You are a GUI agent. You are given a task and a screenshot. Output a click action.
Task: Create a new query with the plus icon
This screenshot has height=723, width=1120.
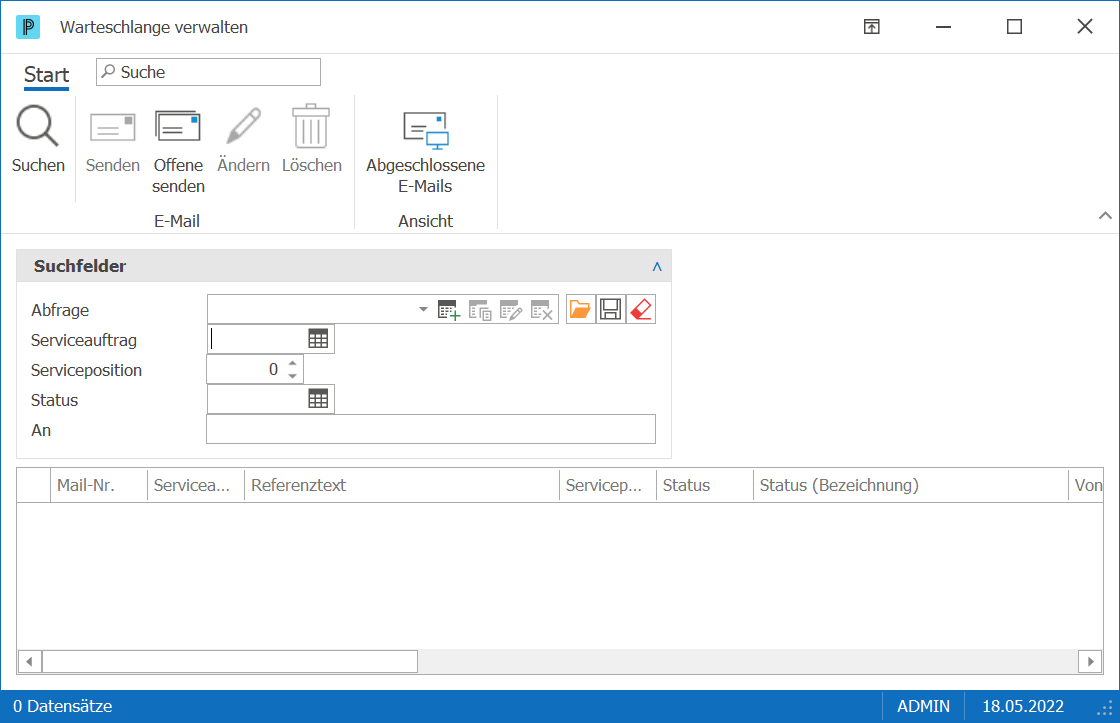(x=449, y=310)
